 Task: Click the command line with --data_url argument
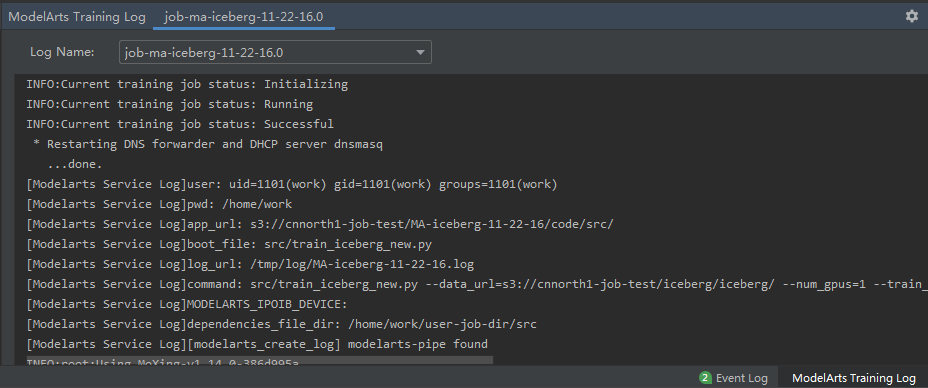476,284
